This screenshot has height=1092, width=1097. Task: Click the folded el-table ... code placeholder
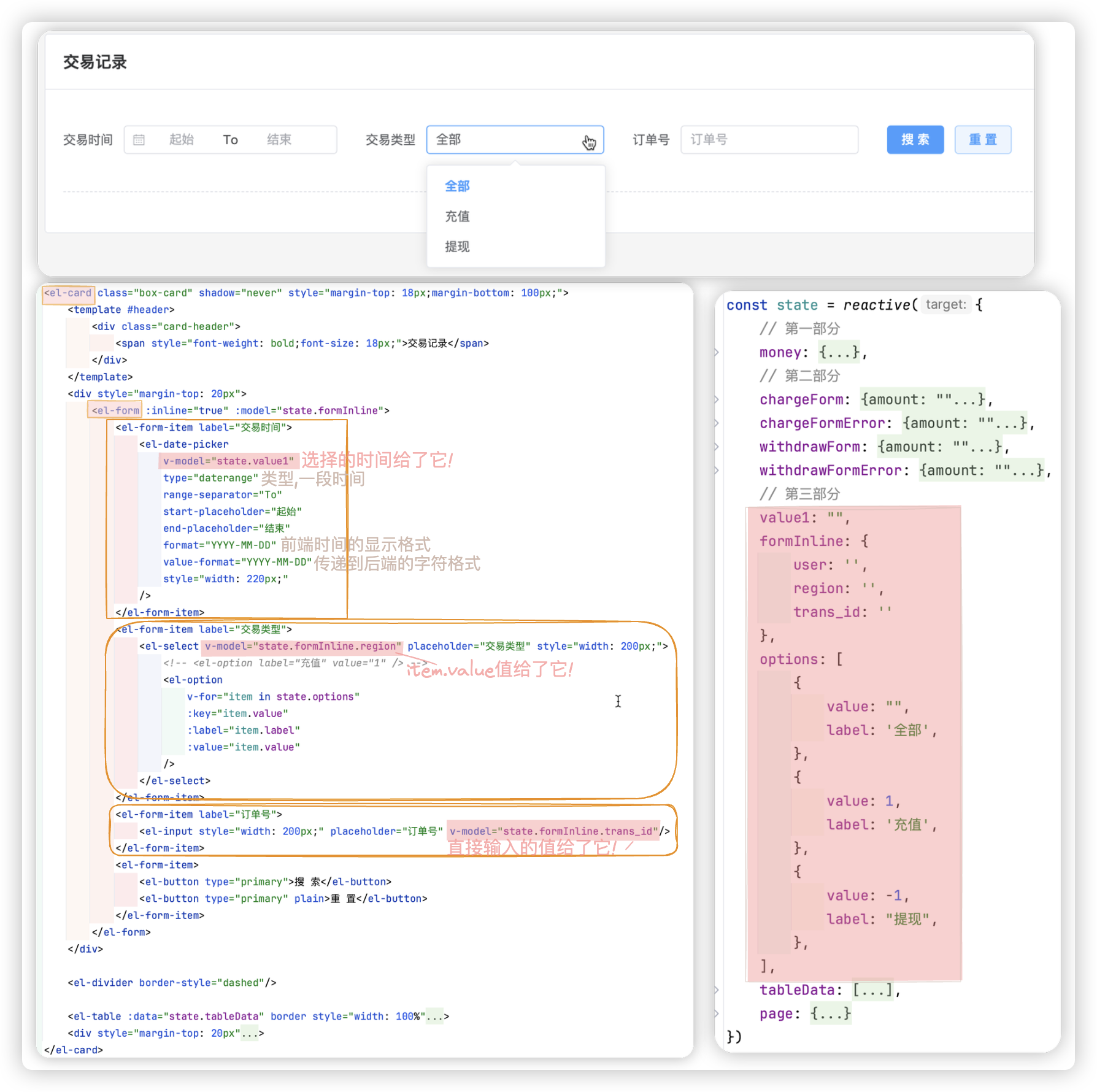coord(434,1017)
